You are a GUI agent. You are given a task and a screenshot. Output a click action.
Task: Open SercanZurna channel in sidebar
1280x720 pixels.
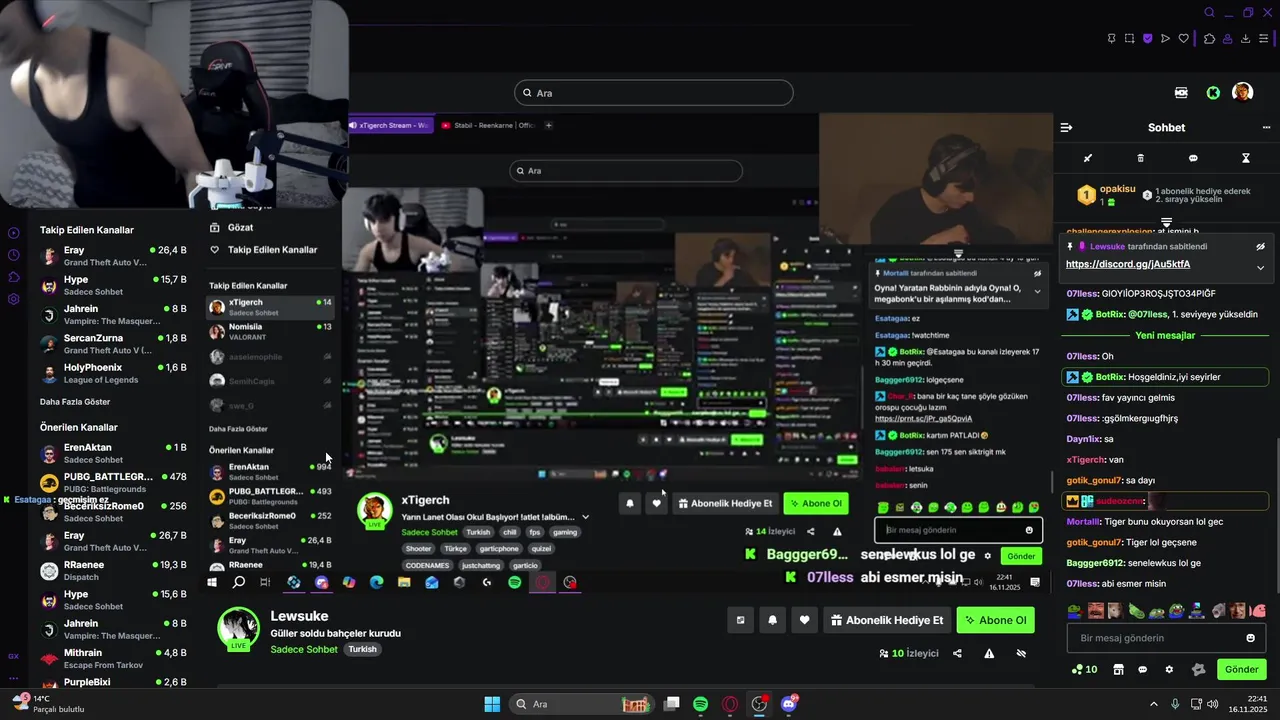click(113, 344)
